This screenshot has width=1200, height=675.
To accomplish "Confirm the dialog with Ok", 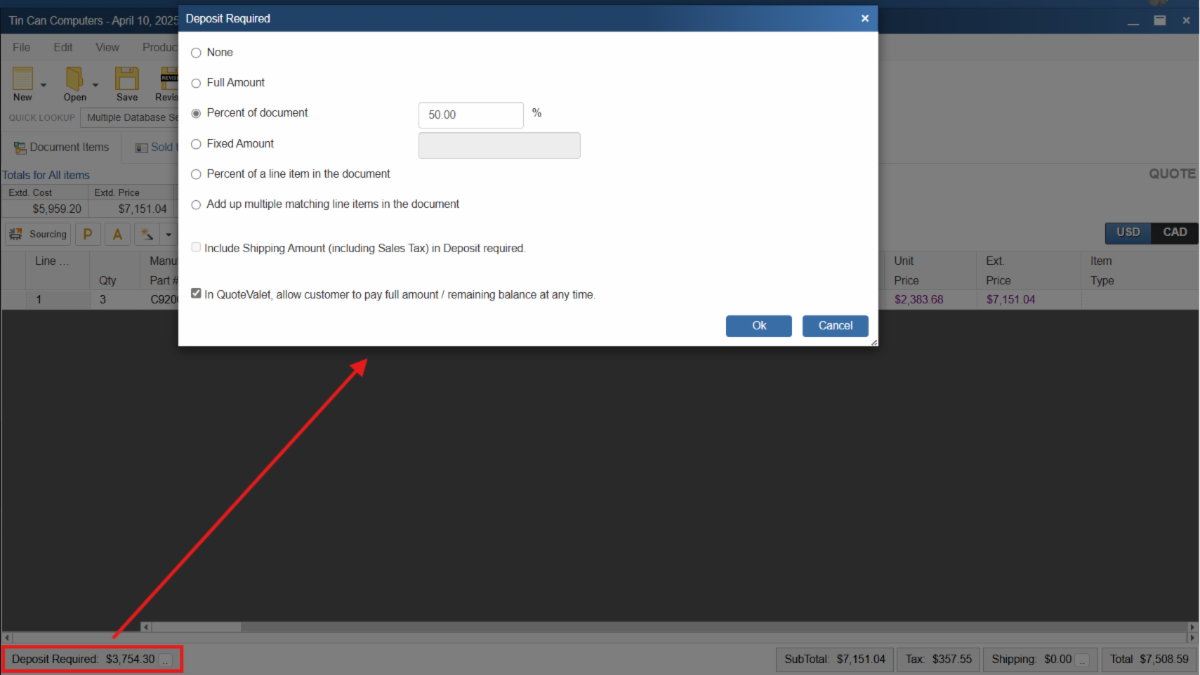I will pos(759,326).
